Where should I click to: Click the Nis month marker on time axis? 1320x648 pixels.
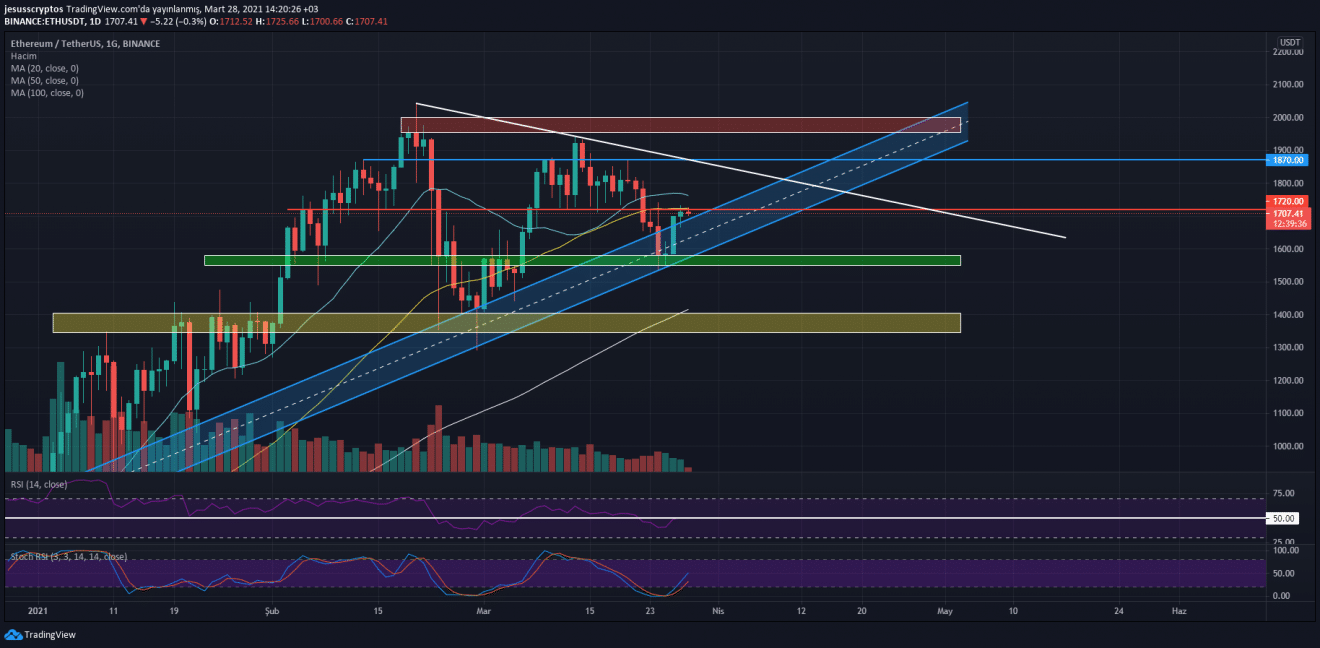coord(716,610)
